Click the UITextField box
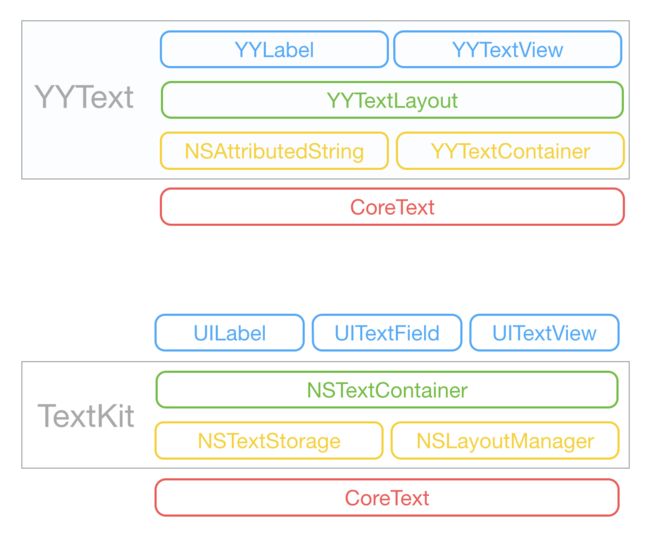The image size is (650, 539). click(x=387, y=333)
